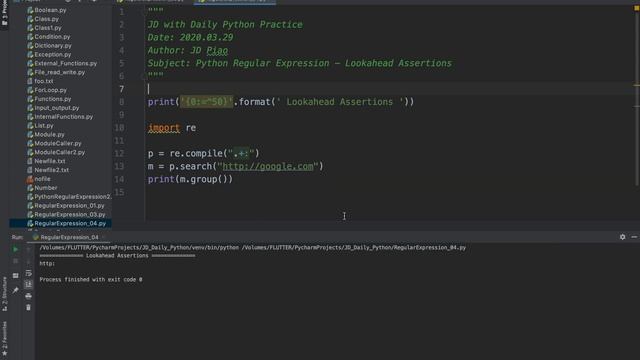Screen dimensions: 640x360
Task: Click the 'Date: 2020.03.29' comment line
Action: point(190,38)
